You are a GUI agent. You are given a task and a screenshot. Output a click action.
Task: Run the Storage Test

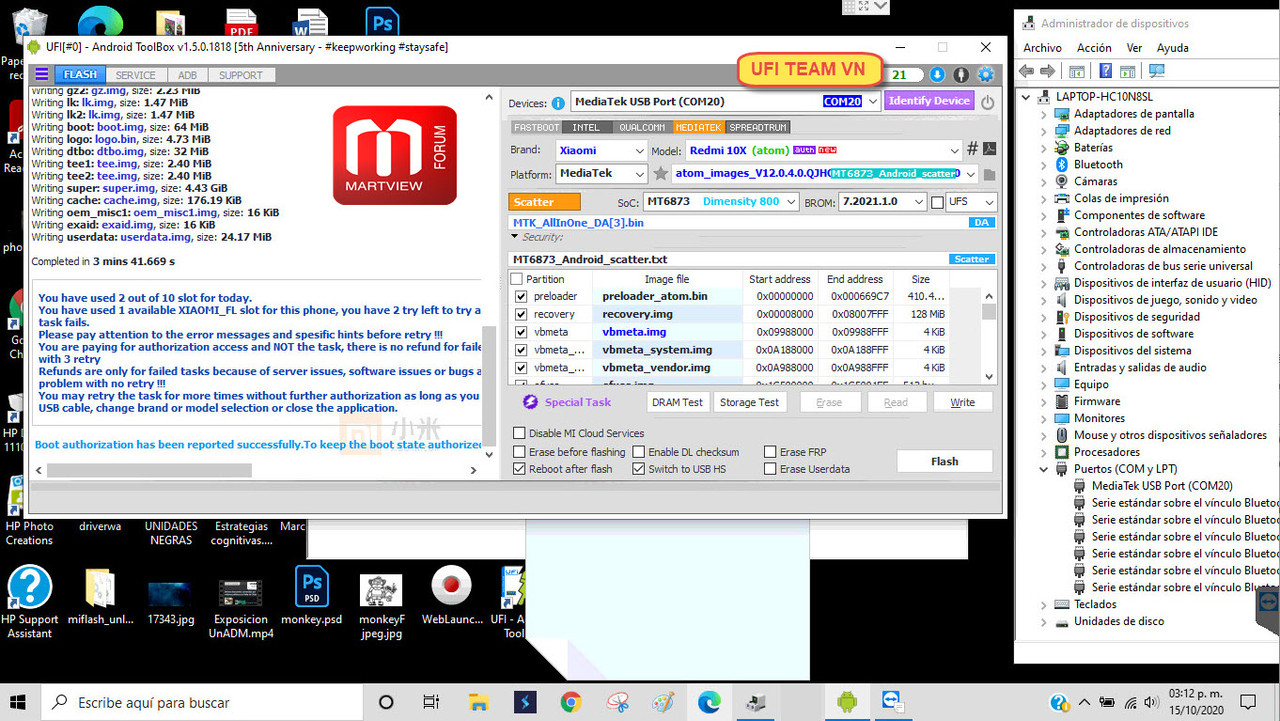click(x=750, y=402)
